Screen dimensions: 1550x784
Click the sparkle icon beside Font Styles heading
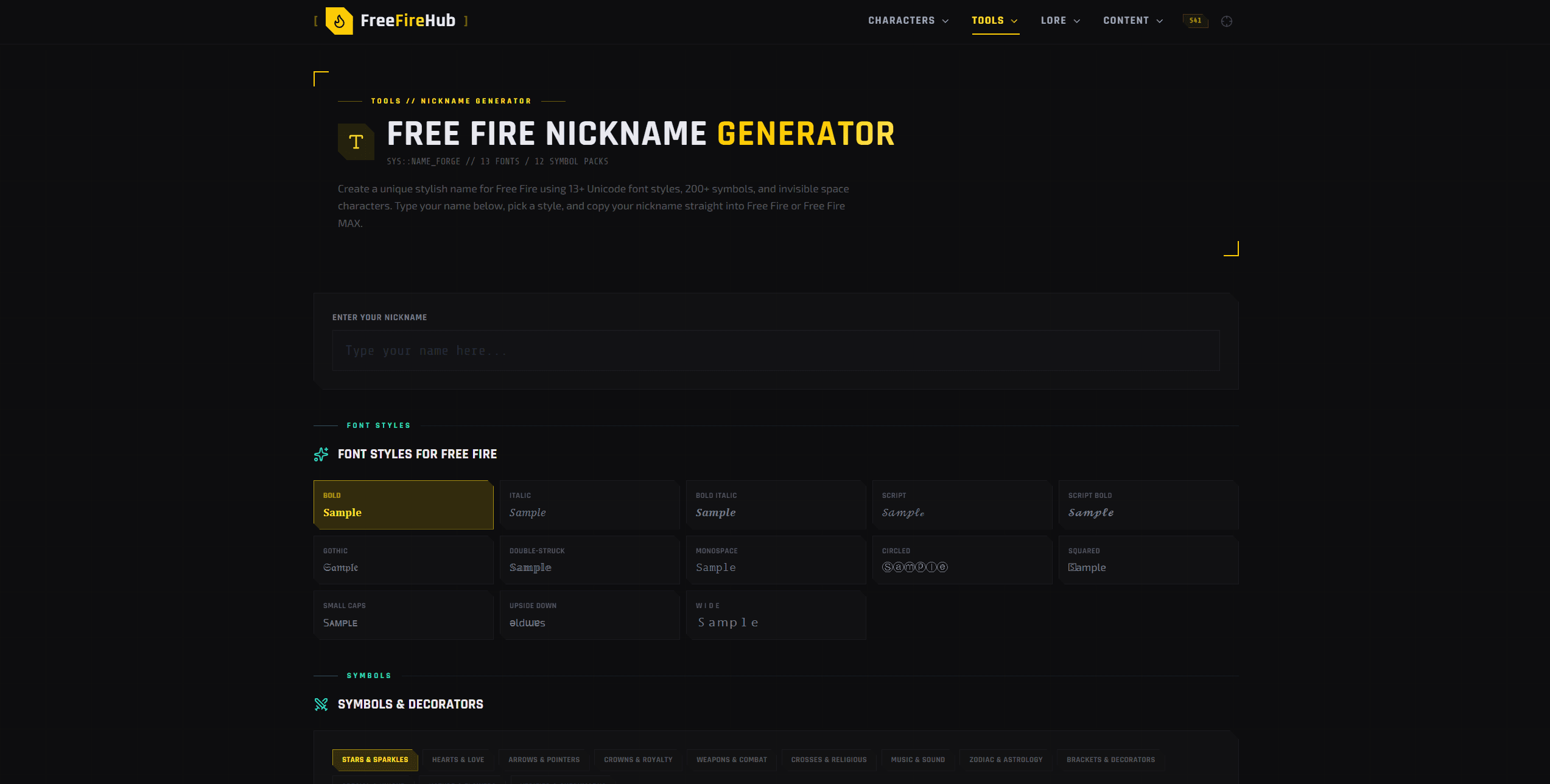tap(321, 454)
